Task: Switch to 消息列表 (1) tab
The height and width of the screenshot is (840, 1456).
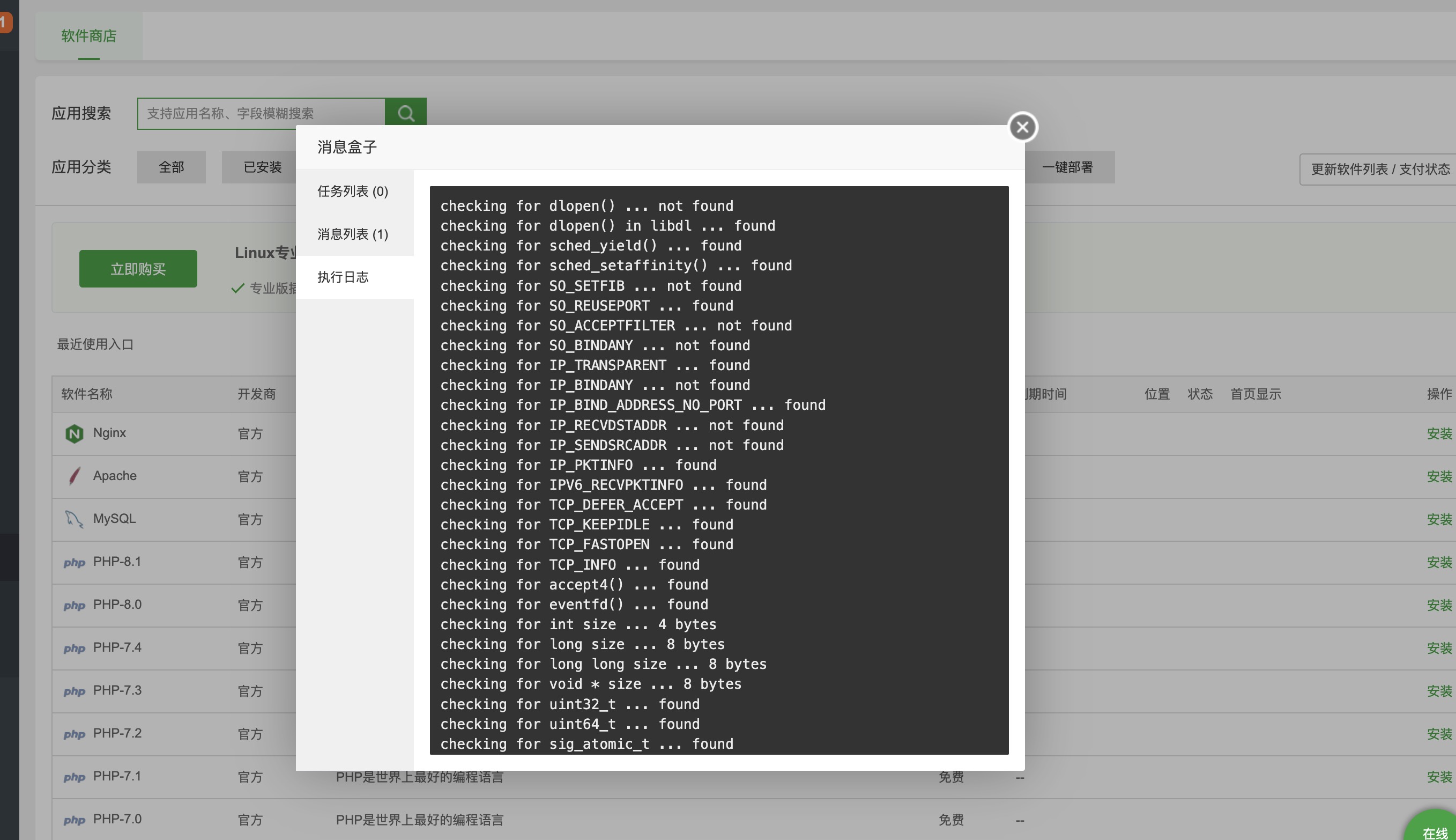Action: (x=353, y=234)
